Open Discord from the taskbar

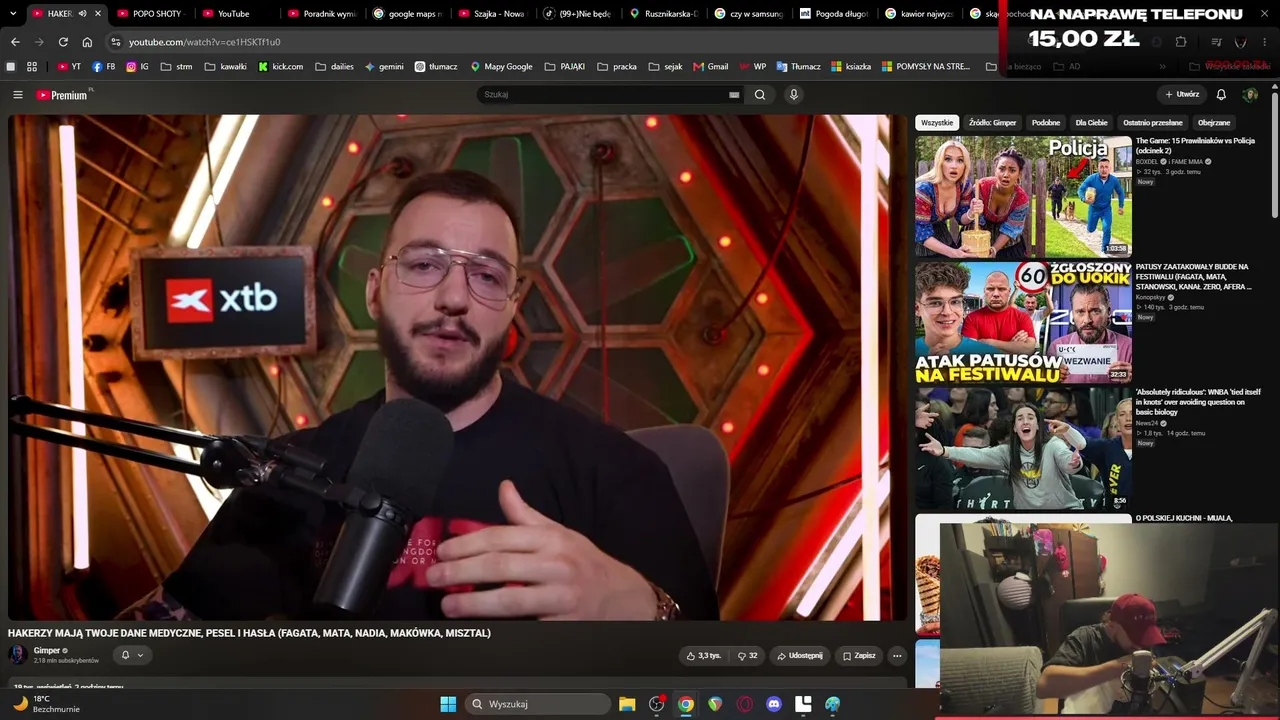(774, 704)
